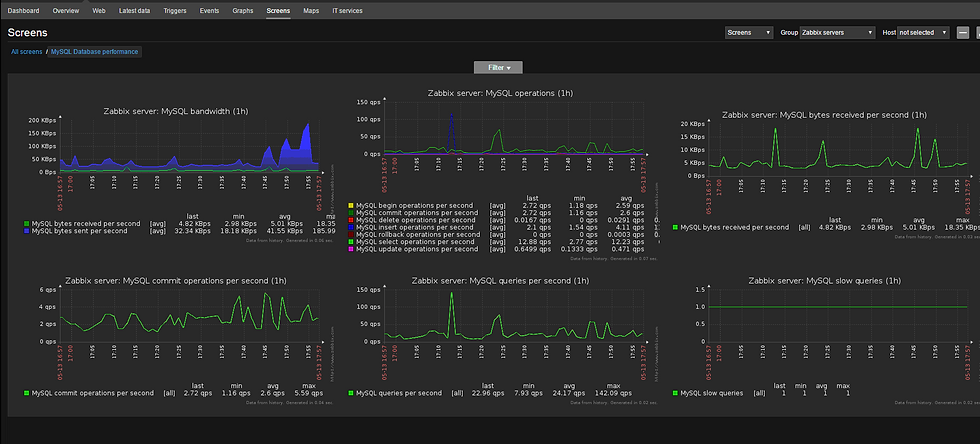This screenshot has height=444, width=980.
Task: Click the '22.96 qps' last value
Action: coord(488,393)
